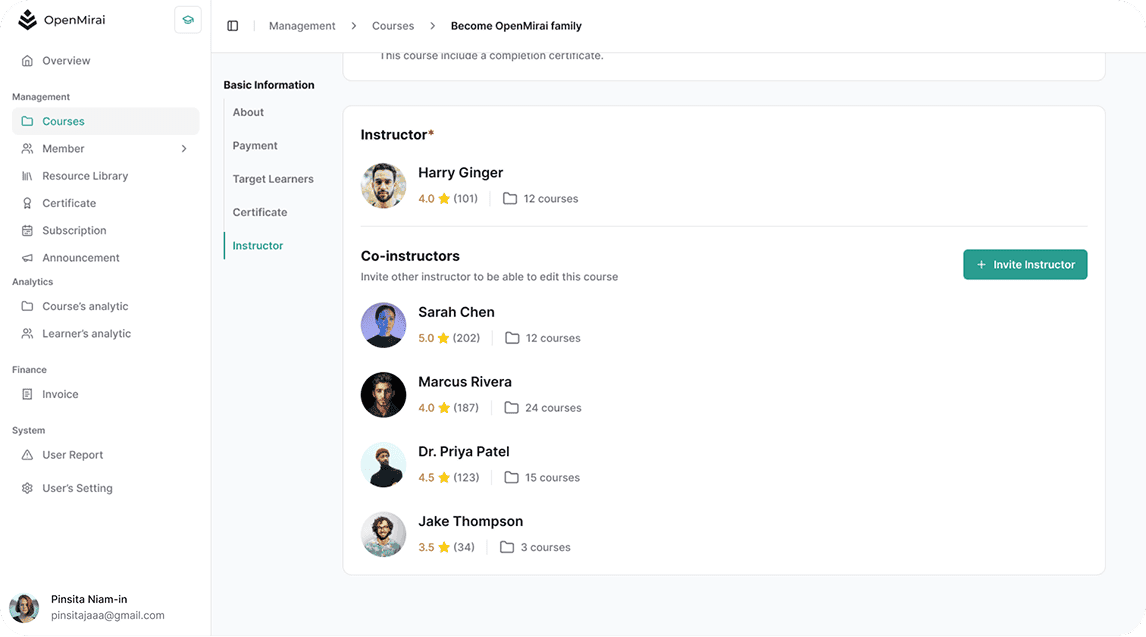Open Announcement in the sidebar

tap(80, 258)
